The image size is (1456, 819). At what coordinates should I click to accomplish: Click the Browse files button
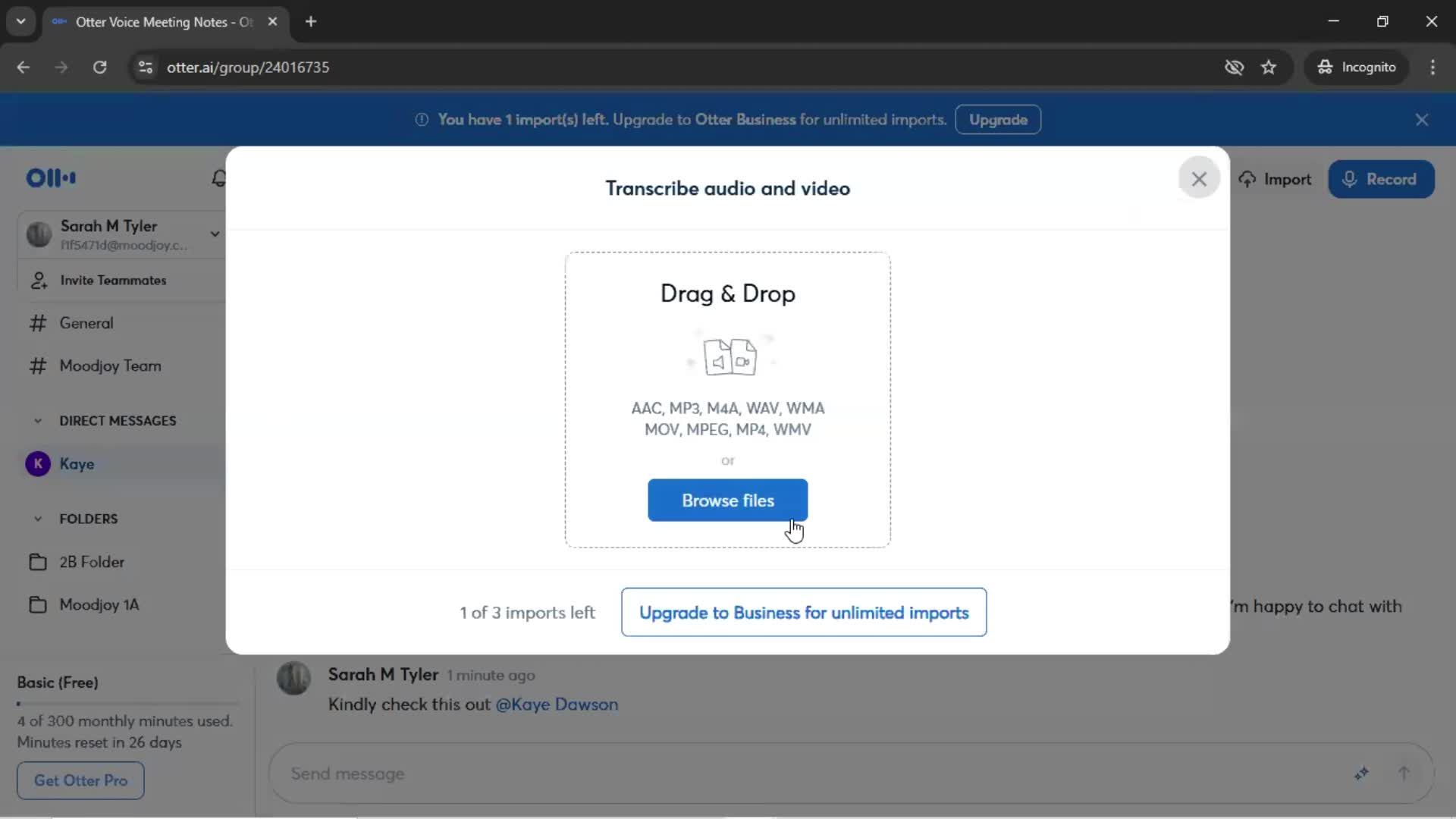coord(727,500)
